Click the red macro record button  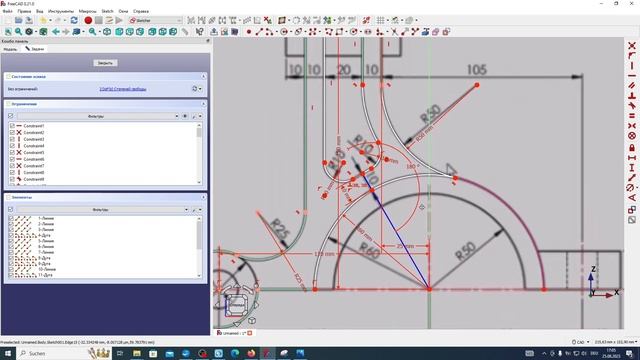point(88,20)
